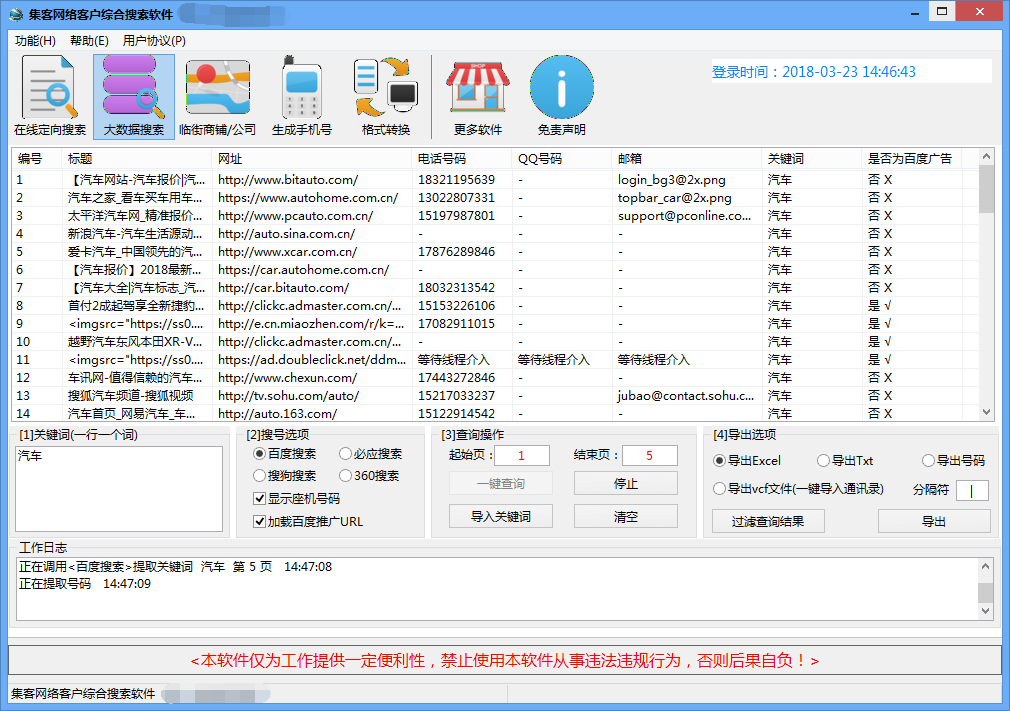Click the https://ad.doubleclick.net URL cell
The image size is (1010, 711).
click(x=312, y=360)
